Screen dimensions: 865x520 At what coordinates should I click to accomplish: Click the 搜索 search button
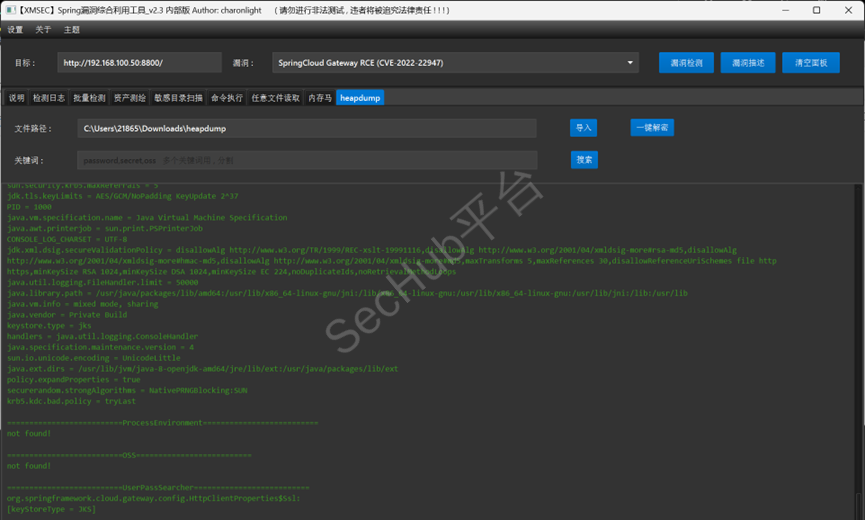click(584, 160)
